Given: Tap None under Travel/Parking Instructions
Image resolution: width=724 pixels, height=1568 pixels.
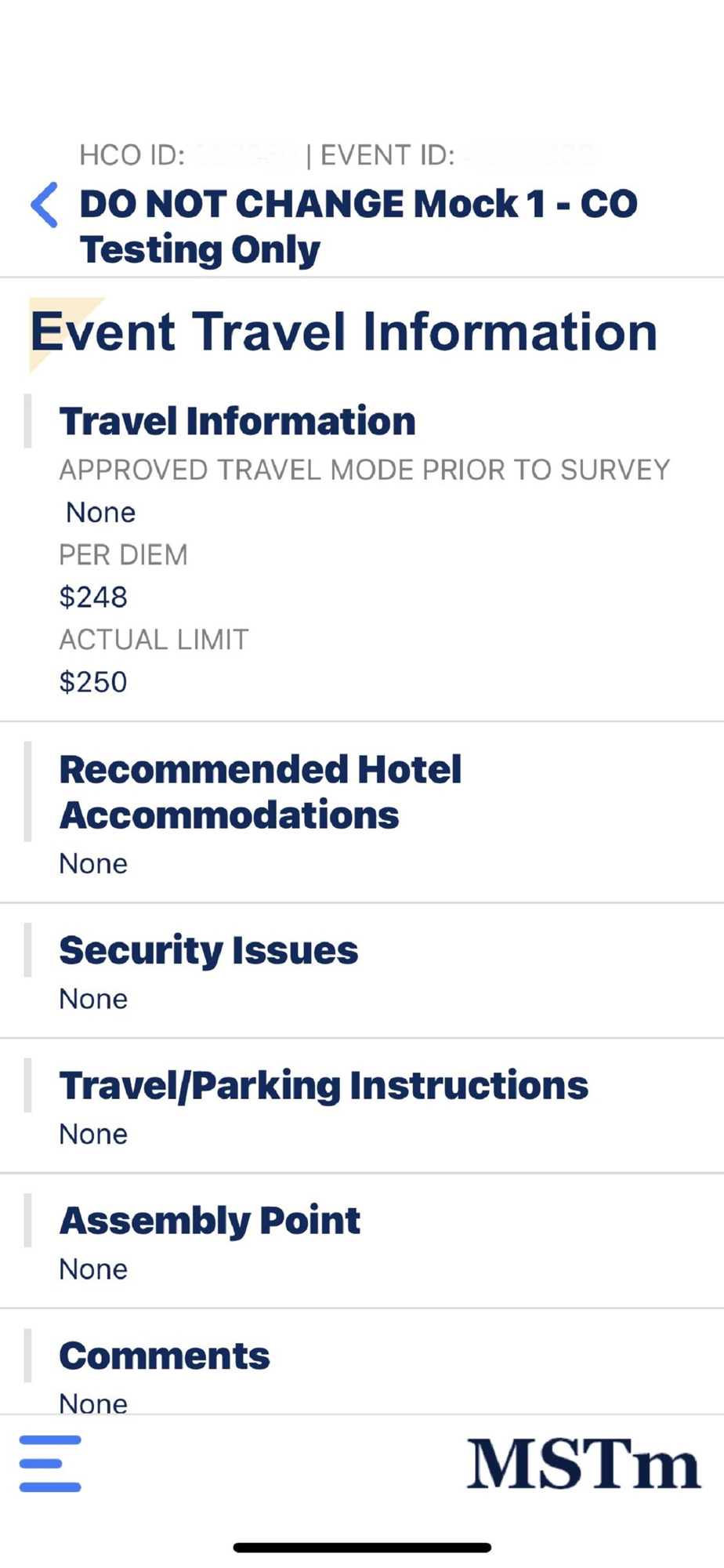Looking at the screenshot, I should [93, 1134].
